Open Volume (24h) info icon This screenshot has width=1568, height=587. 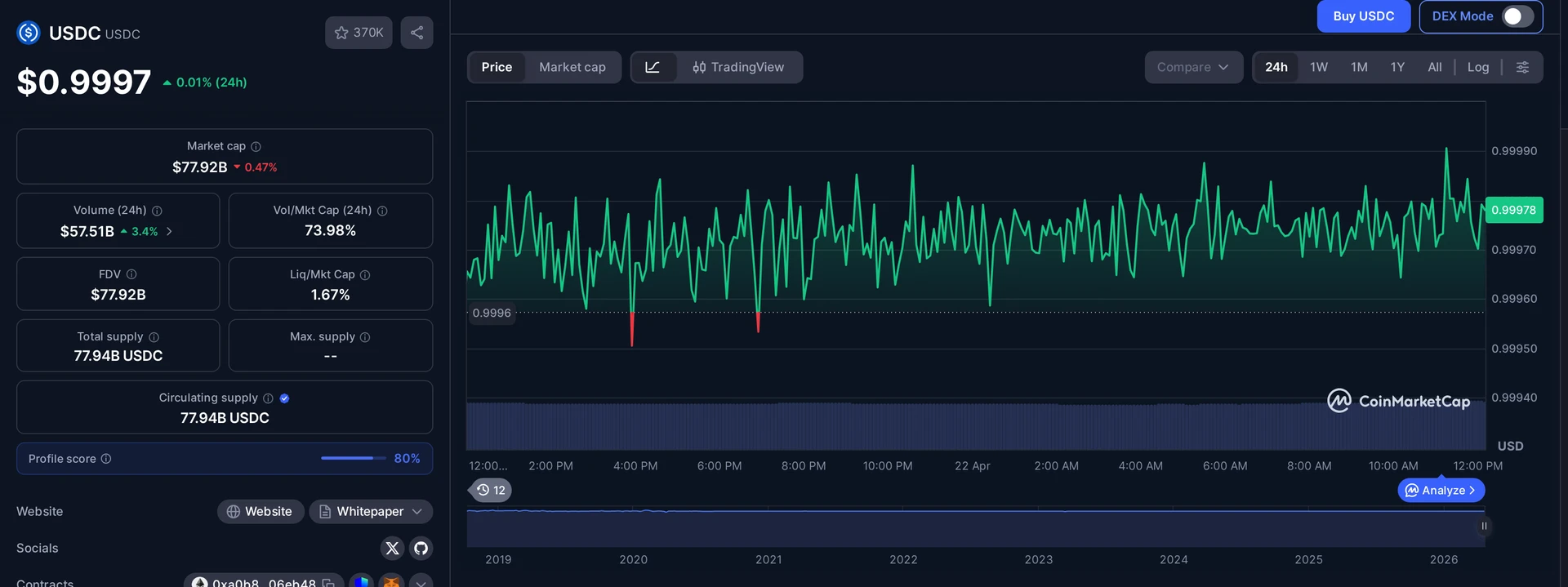coord(157,211)
